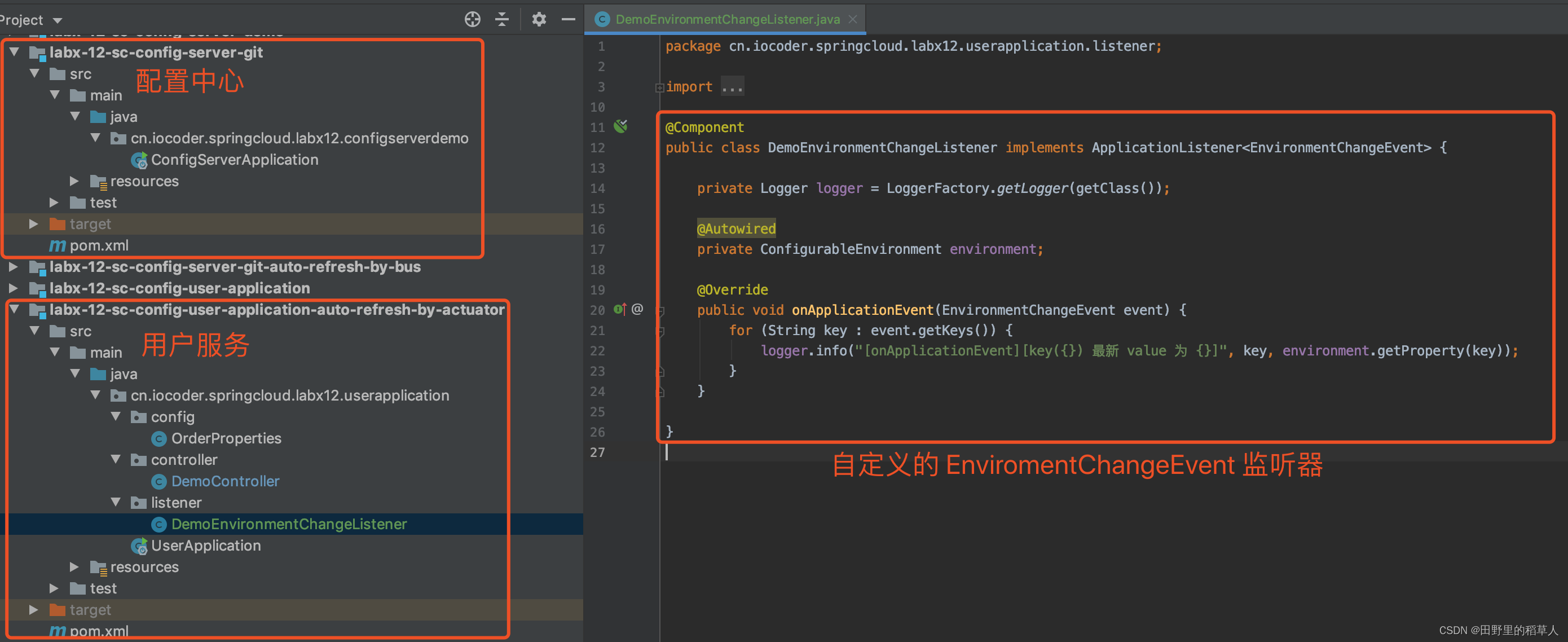Collapse the config package folder

pyautogui.click(x=116, y=417)
